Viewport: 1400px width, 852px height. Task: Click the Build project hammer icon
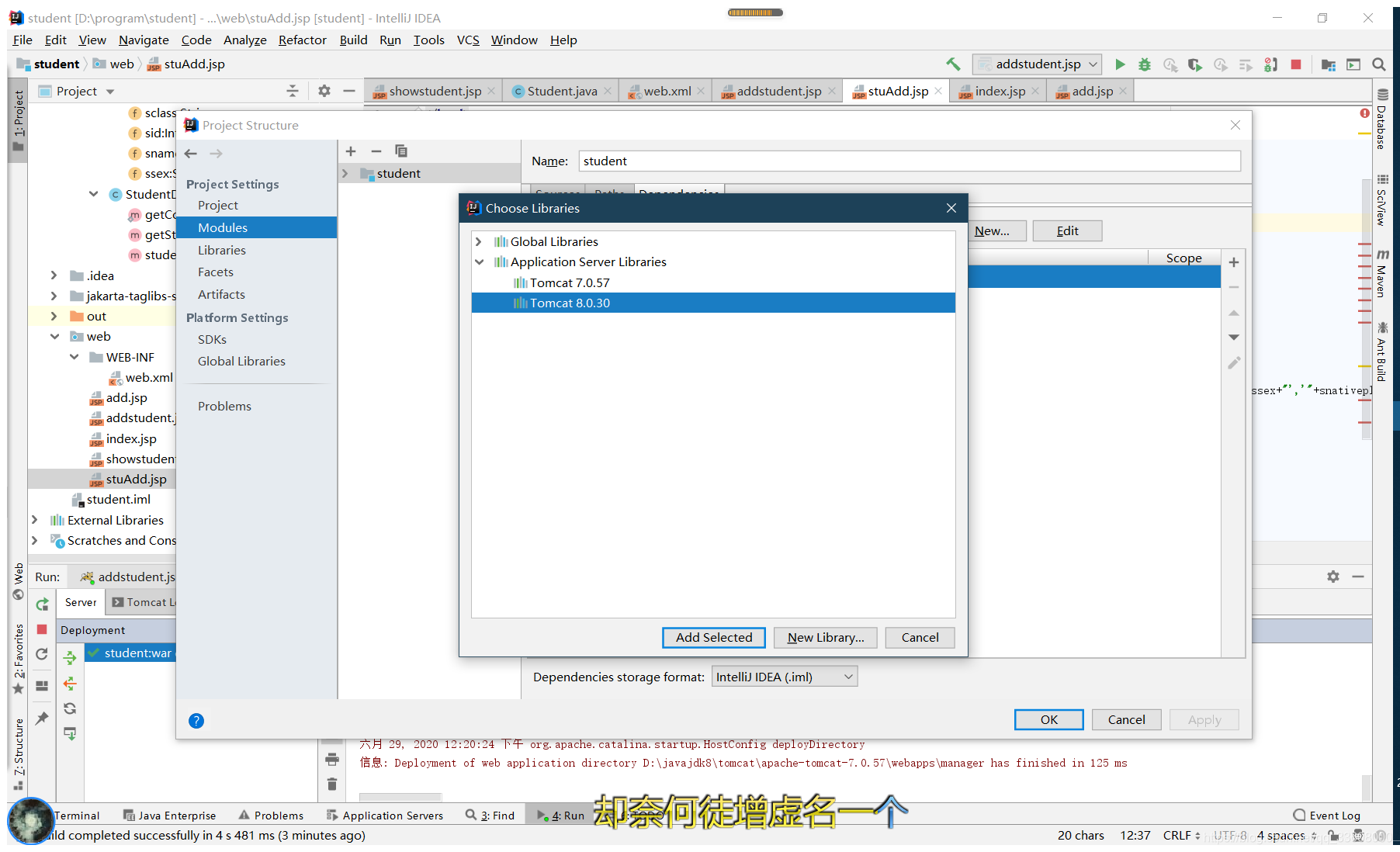click(x=953, y=64)
